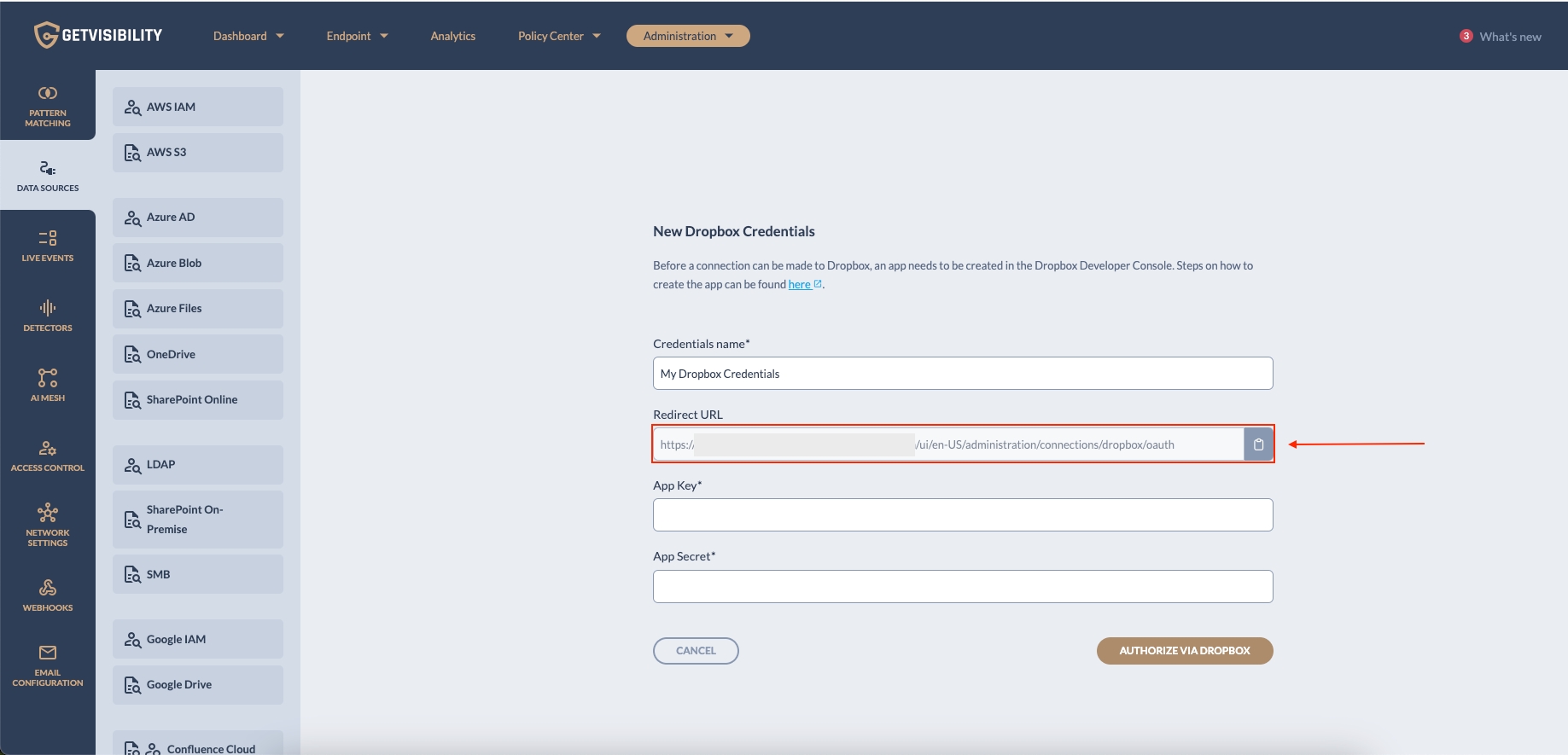Expand the Administration dropdown menu
Screen dimensions: 1568x755
[688, 36]
